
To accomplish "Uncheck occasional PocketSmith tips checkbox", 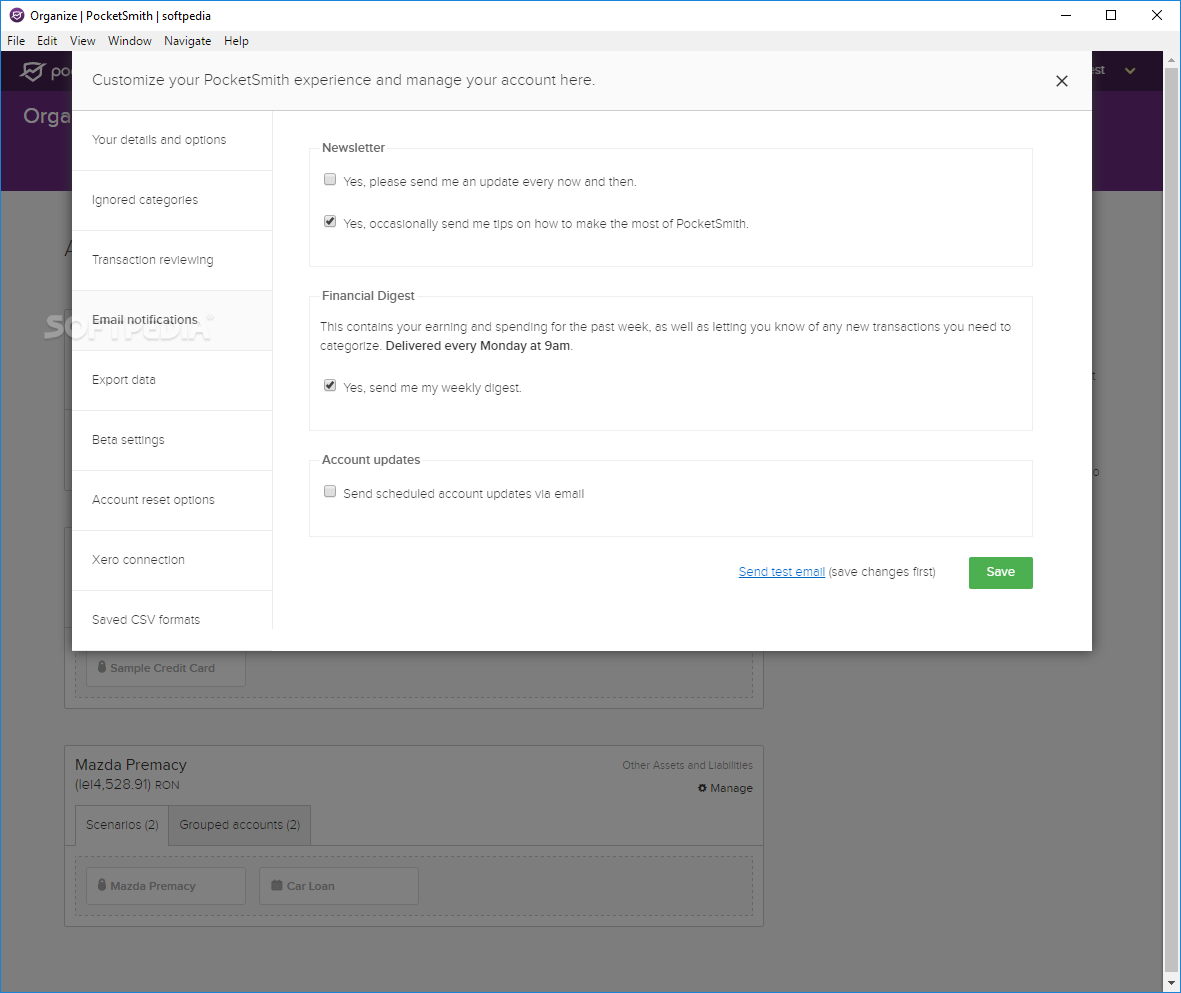I will pyautogui.click(x=330, y=222).
